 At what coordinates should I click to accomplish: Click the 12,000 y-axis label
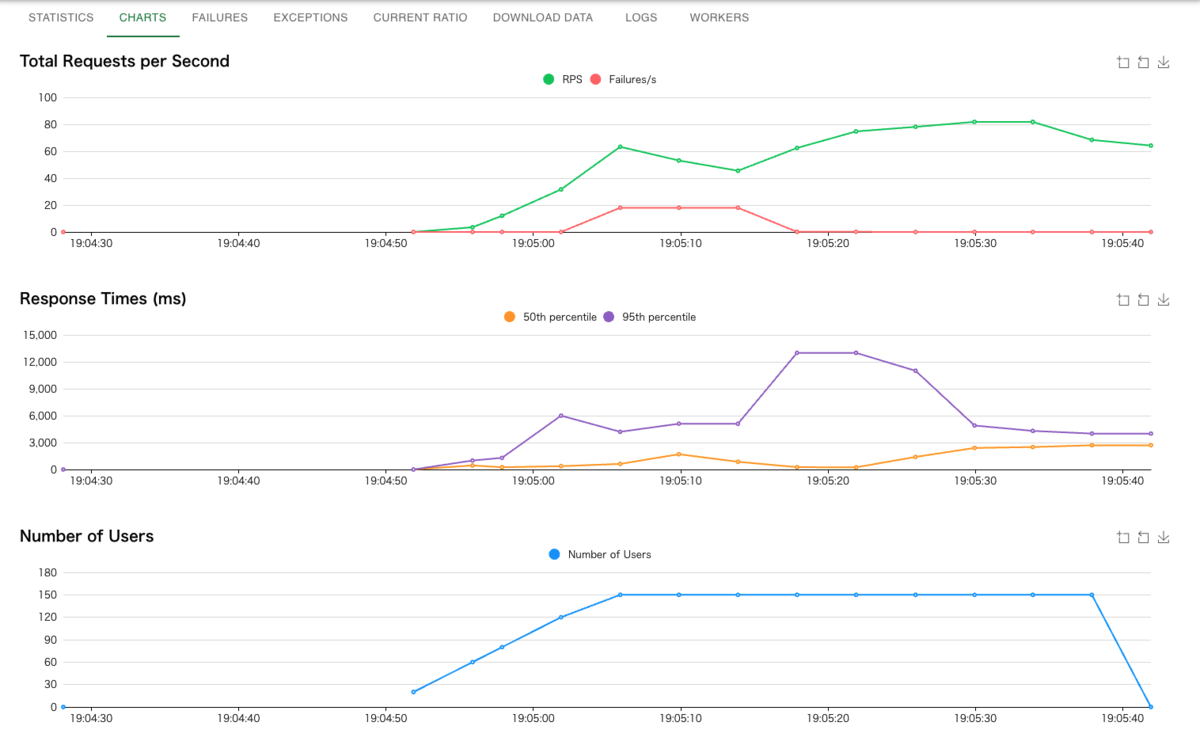39,362
